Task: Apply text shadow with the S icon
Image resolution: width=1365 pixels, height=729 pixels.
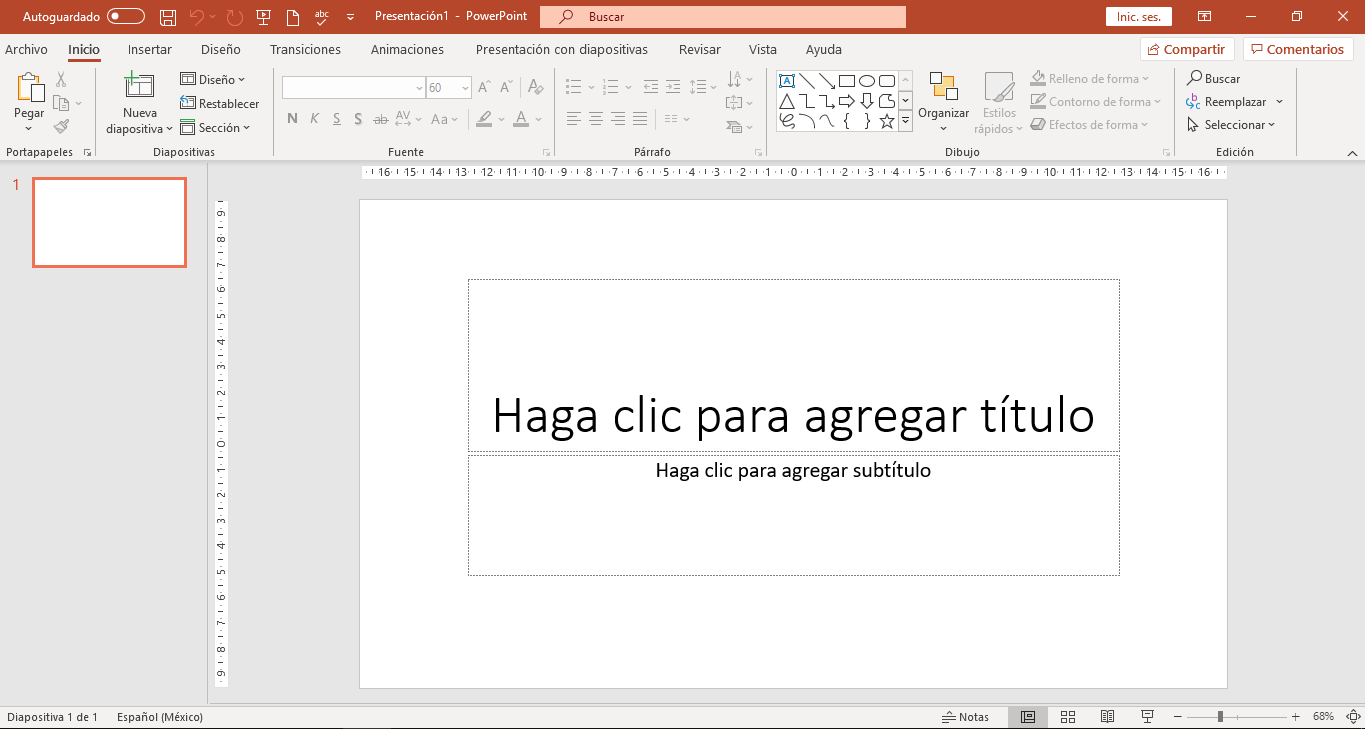Action: (357, 118)
